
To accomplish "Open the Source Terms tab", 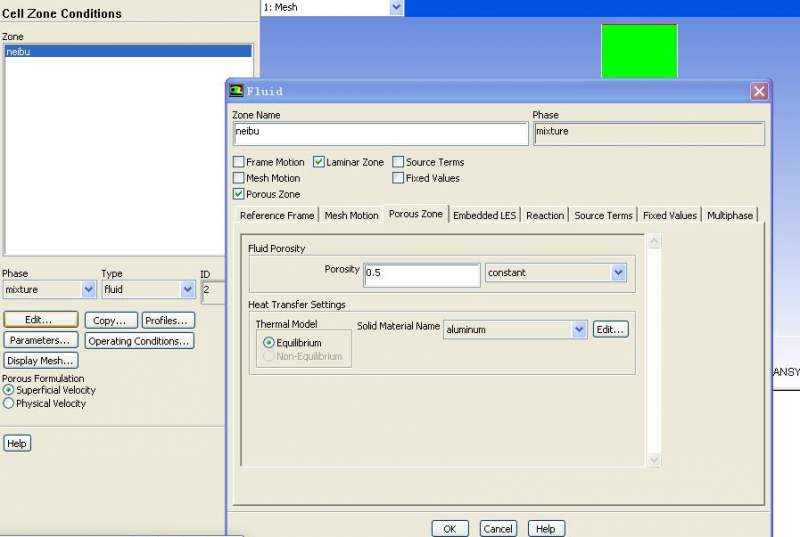I will [x=603, y=215].
